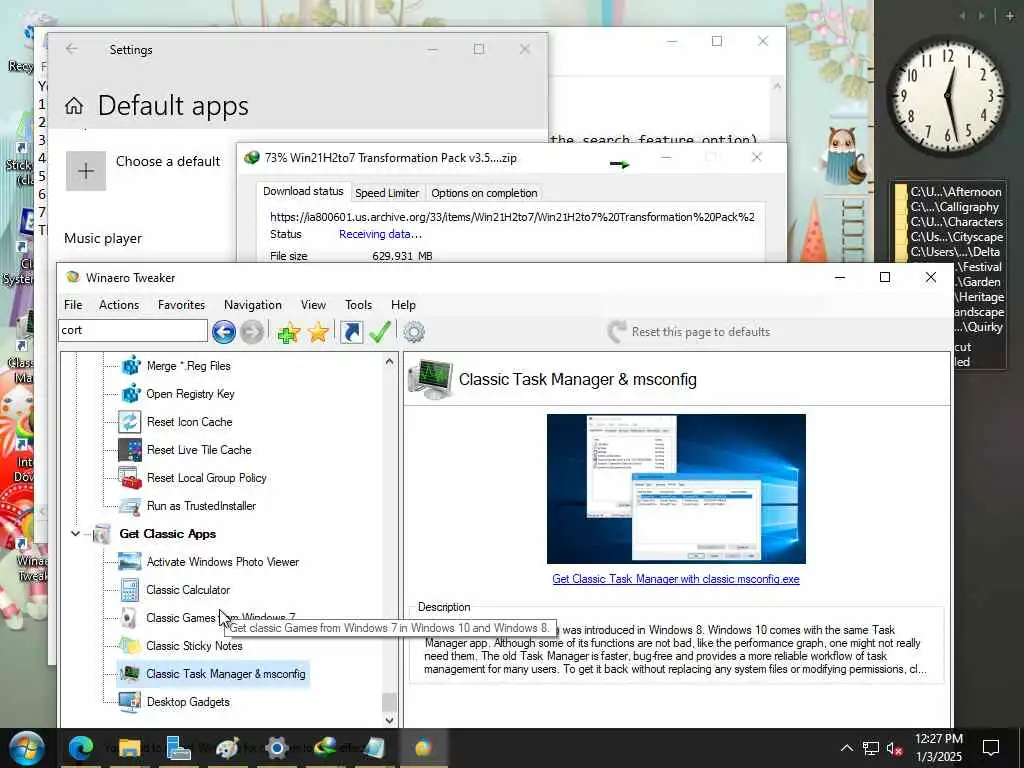Open File Explorer from the taskbar
This screenshot has width=1024, height=768.
[130, 748]
